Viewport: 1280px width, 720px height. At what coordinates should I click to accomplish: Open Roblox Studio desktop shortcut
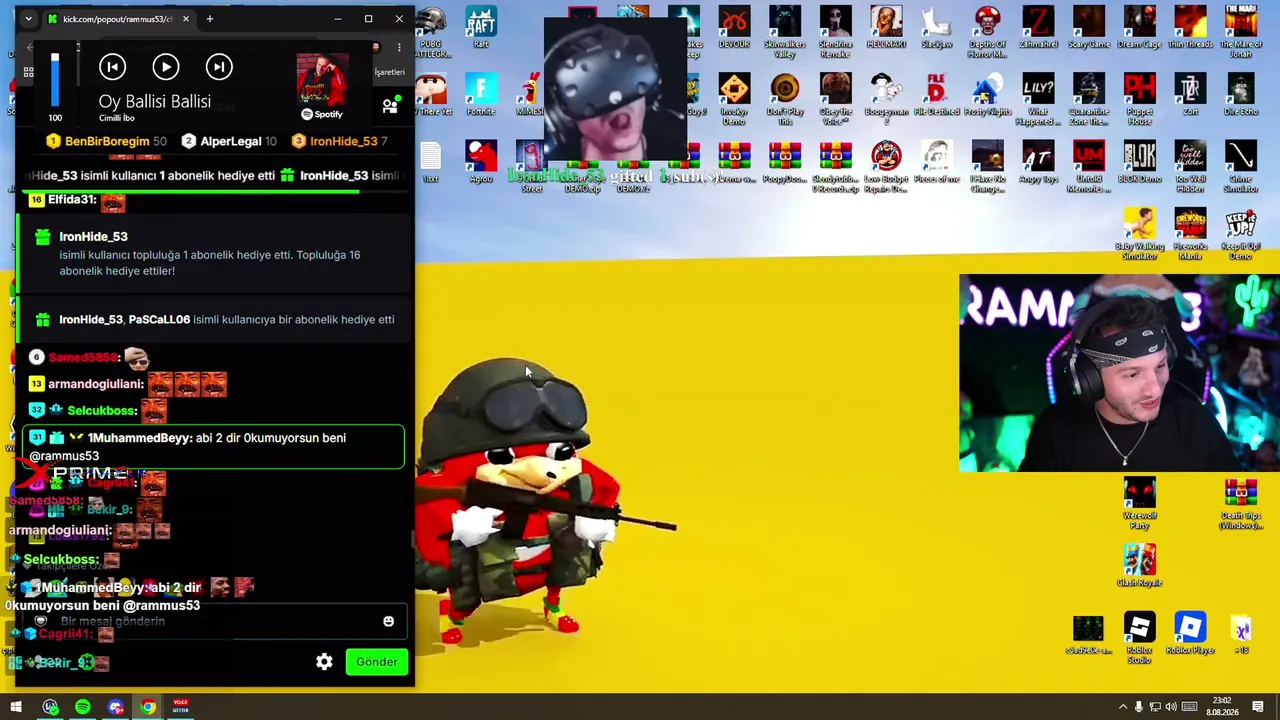coord(1139,638)
